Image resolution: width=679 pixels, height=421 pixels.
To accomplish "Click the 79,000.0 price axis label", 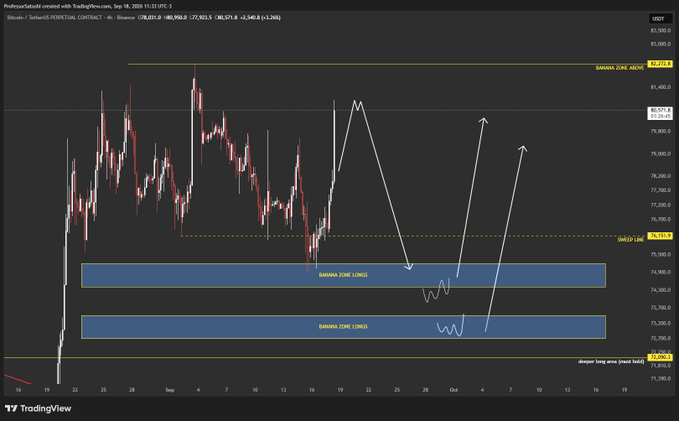I will [660, 154].
